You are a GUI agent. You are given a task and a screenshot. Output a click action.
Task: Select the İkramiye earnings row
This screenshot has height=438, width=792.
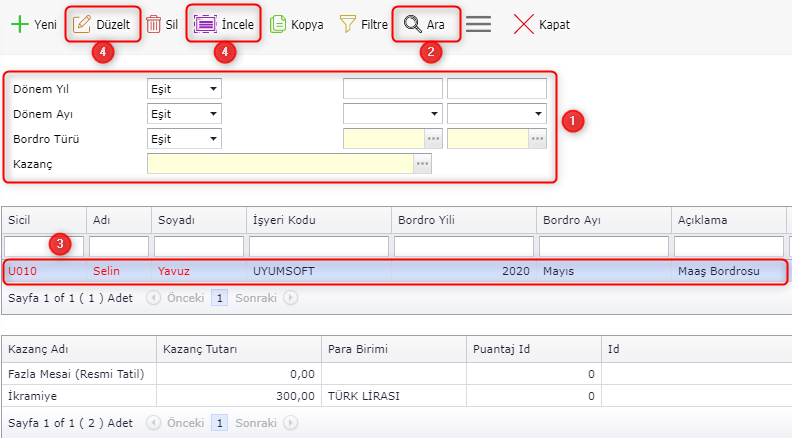click(300, 395)
